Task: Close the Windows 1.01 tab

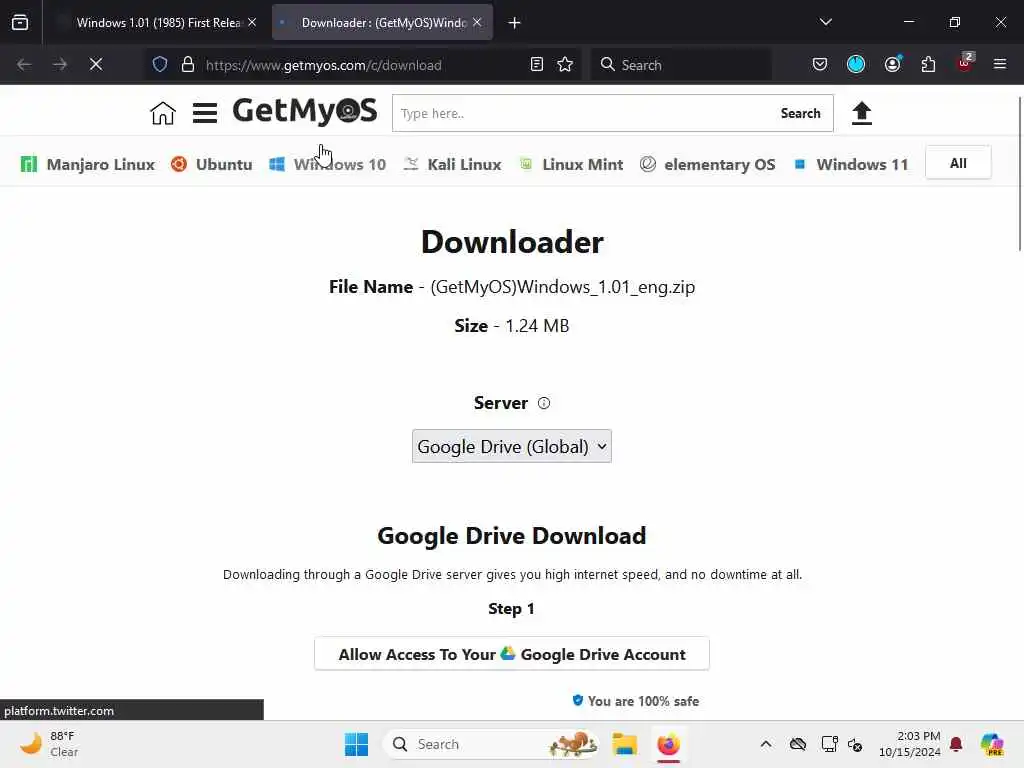Action: tap(252, 22)
